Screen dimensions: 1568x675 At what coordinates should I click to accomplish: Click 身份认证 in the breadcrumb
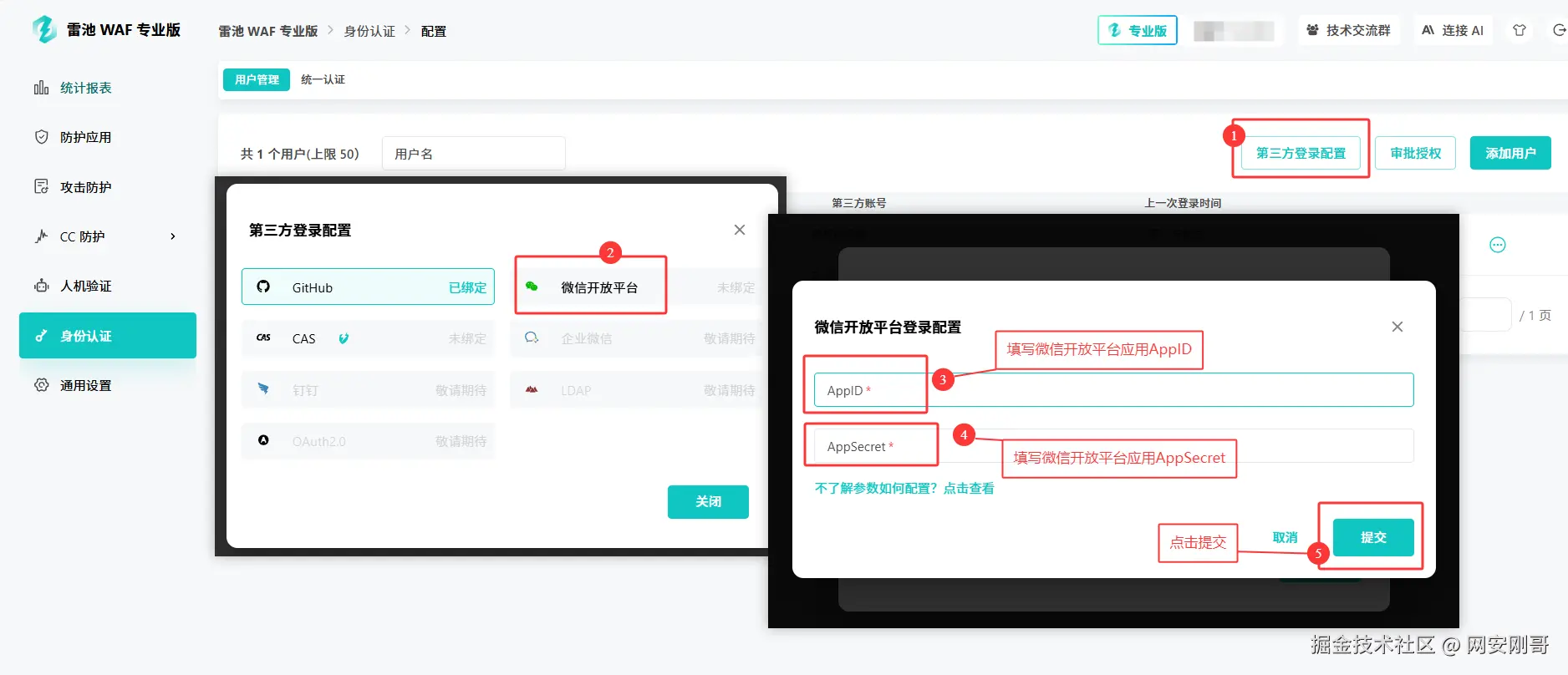[x=369, y=31]
